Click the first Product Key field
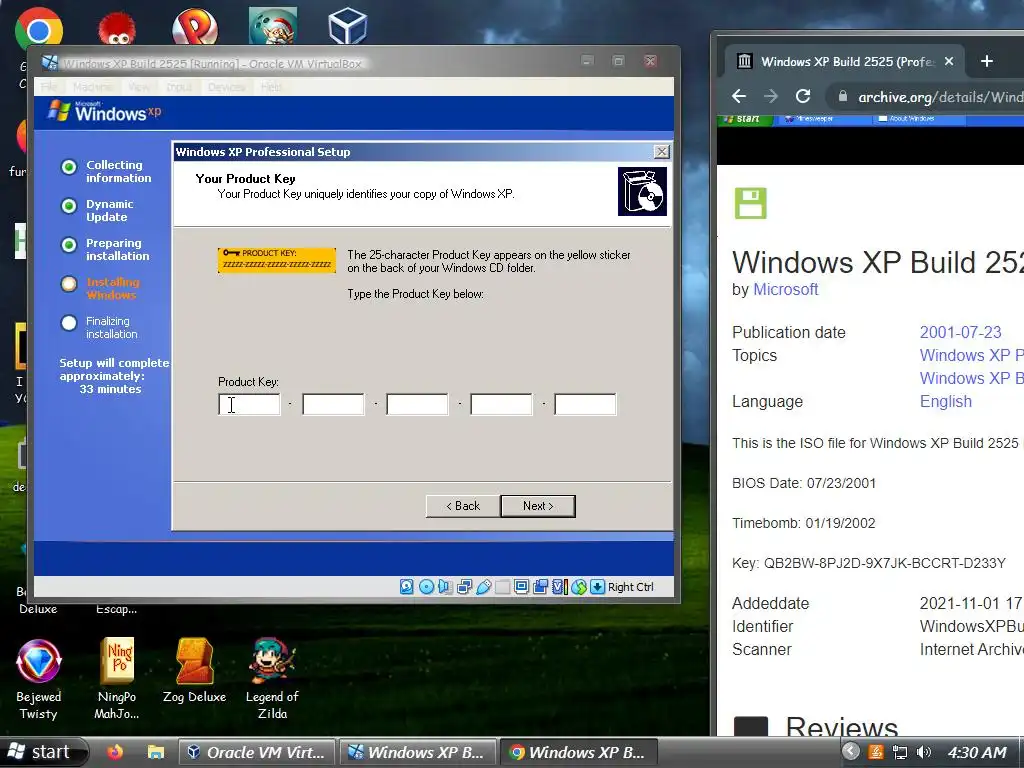 tap(249, 404)
